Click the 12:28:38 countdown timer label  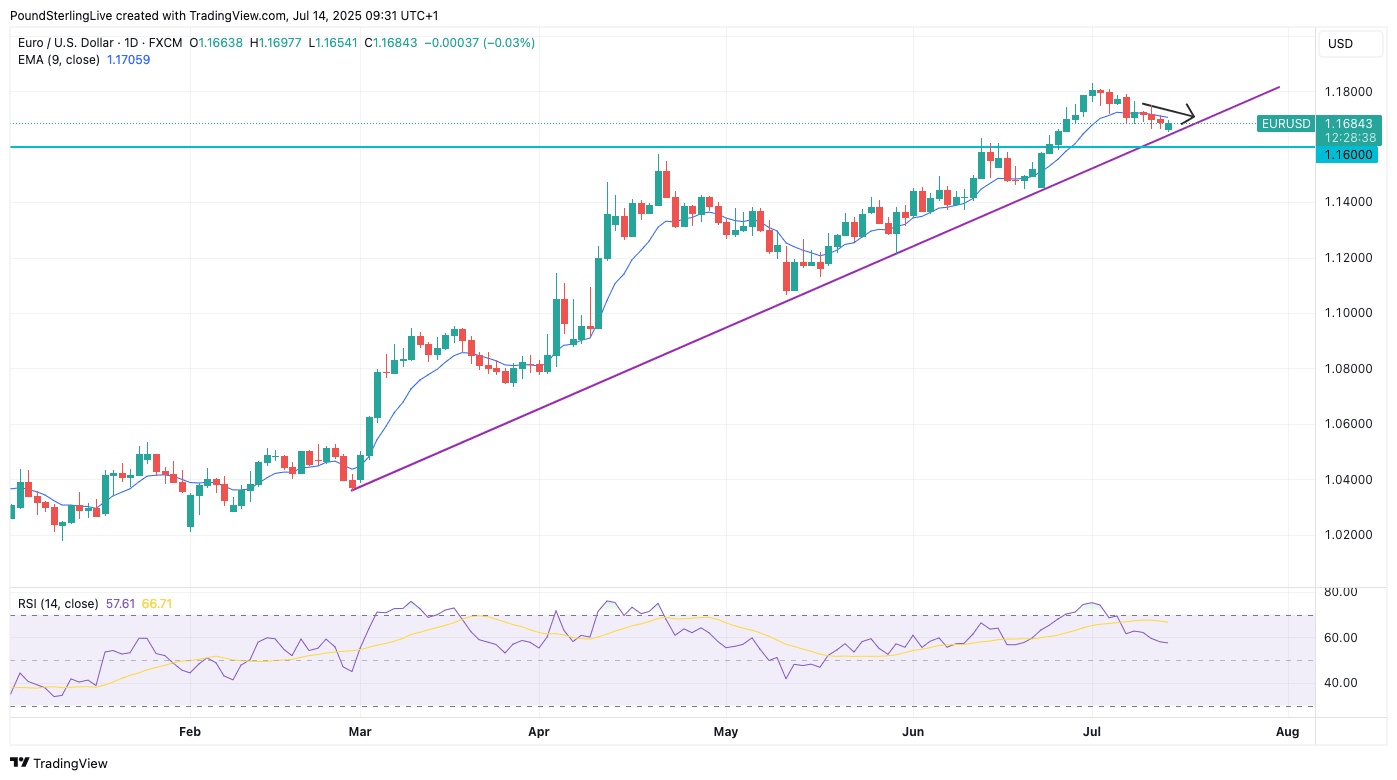pos(1349,138)
